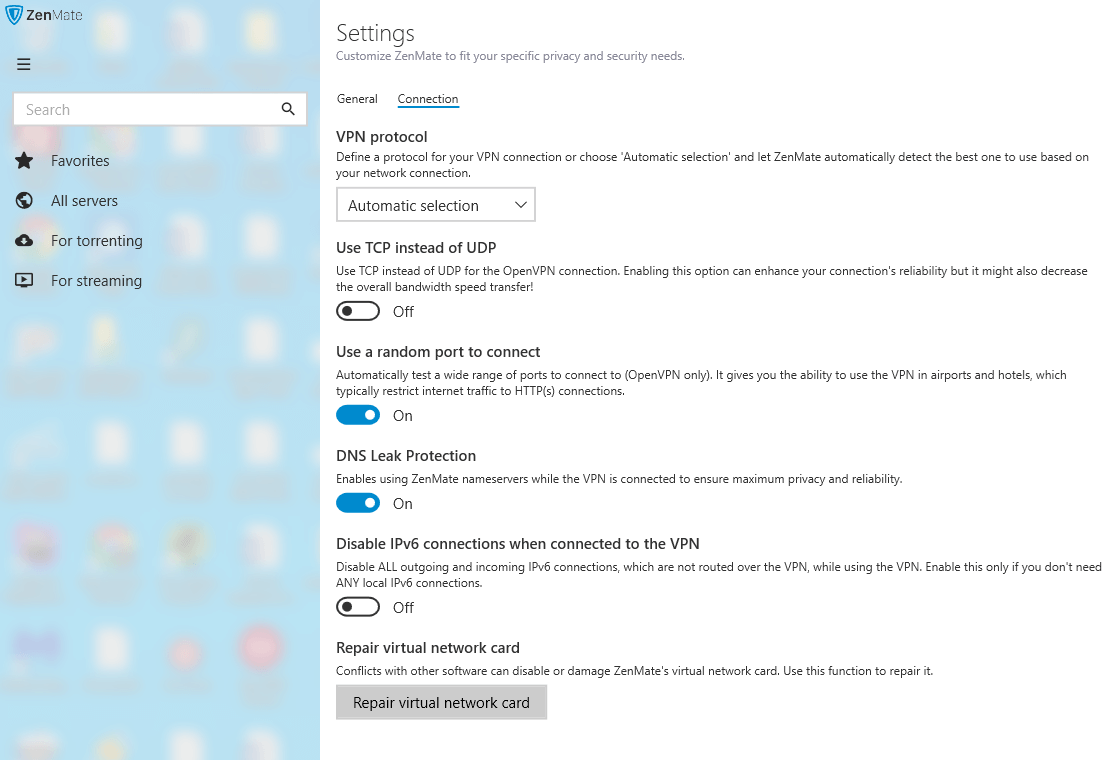The height and width of the screenshot is (760, 1117).
Task: Open All servers list
Action: [84, 201]
